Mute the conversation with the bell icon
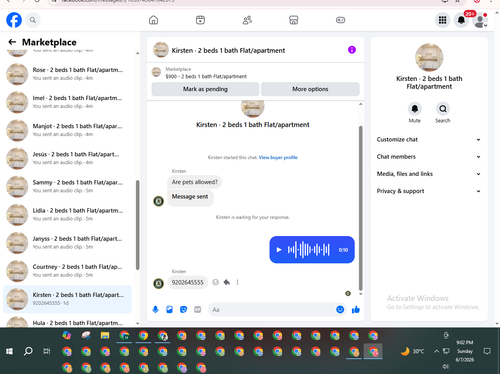This screenshot has height=374, width=500. point(415,109)
